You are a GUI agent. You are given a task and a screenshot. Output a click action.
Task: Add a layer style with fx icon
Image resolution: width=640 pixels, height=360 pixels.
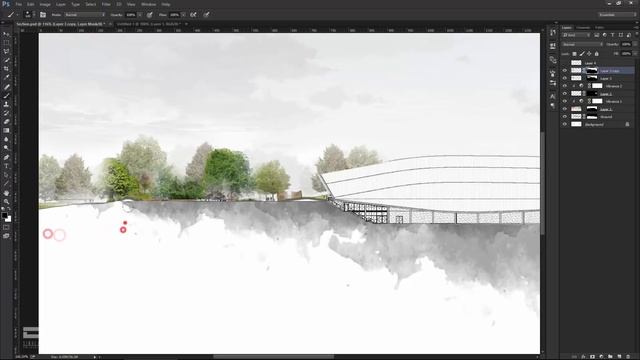click(x=583, y=356)
